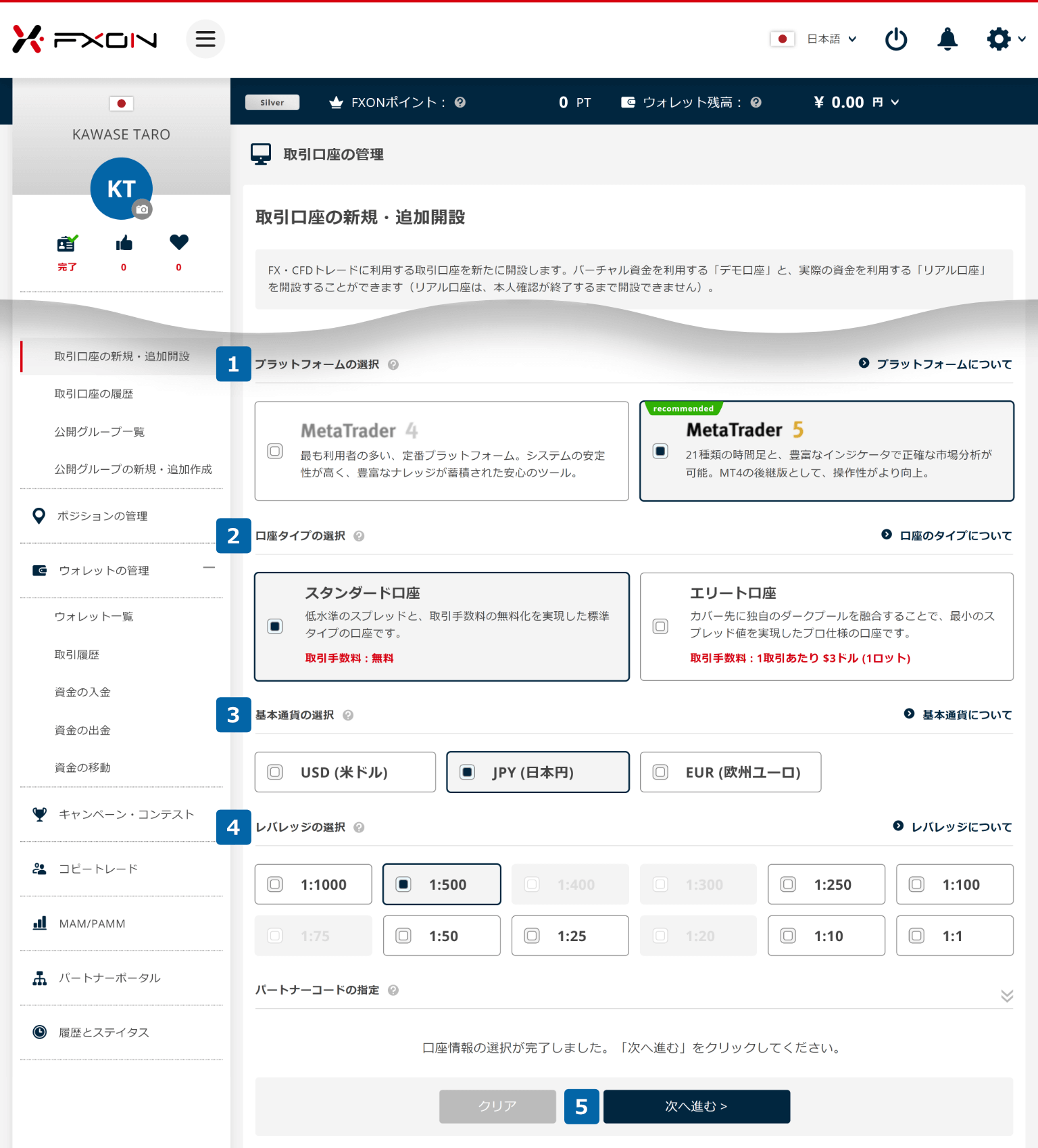Select the MetaTrader 4 platform
The width and height of the screenshot is (1038, 1148).
pos(441,451)
